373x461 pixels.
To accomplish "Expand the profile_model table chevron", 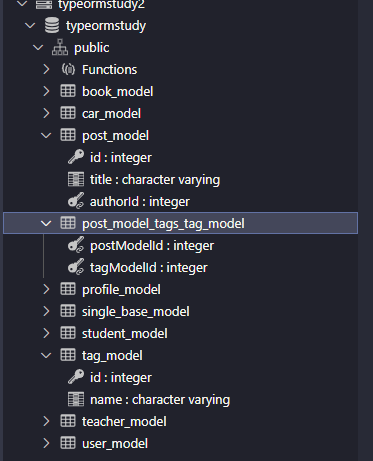I will [46, 289].
